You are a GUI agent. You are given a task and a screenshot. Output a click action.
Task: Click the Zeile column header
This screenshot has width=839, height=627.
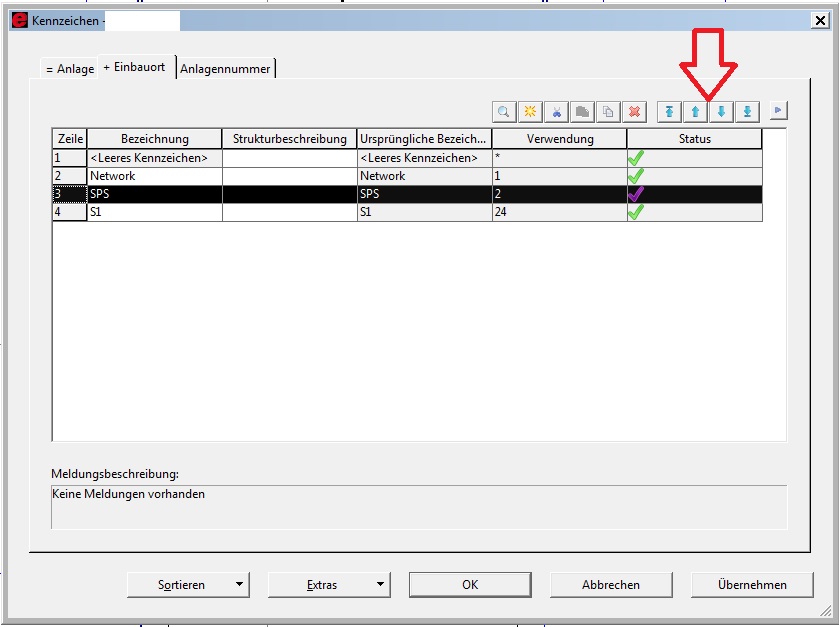coord(70,139)
